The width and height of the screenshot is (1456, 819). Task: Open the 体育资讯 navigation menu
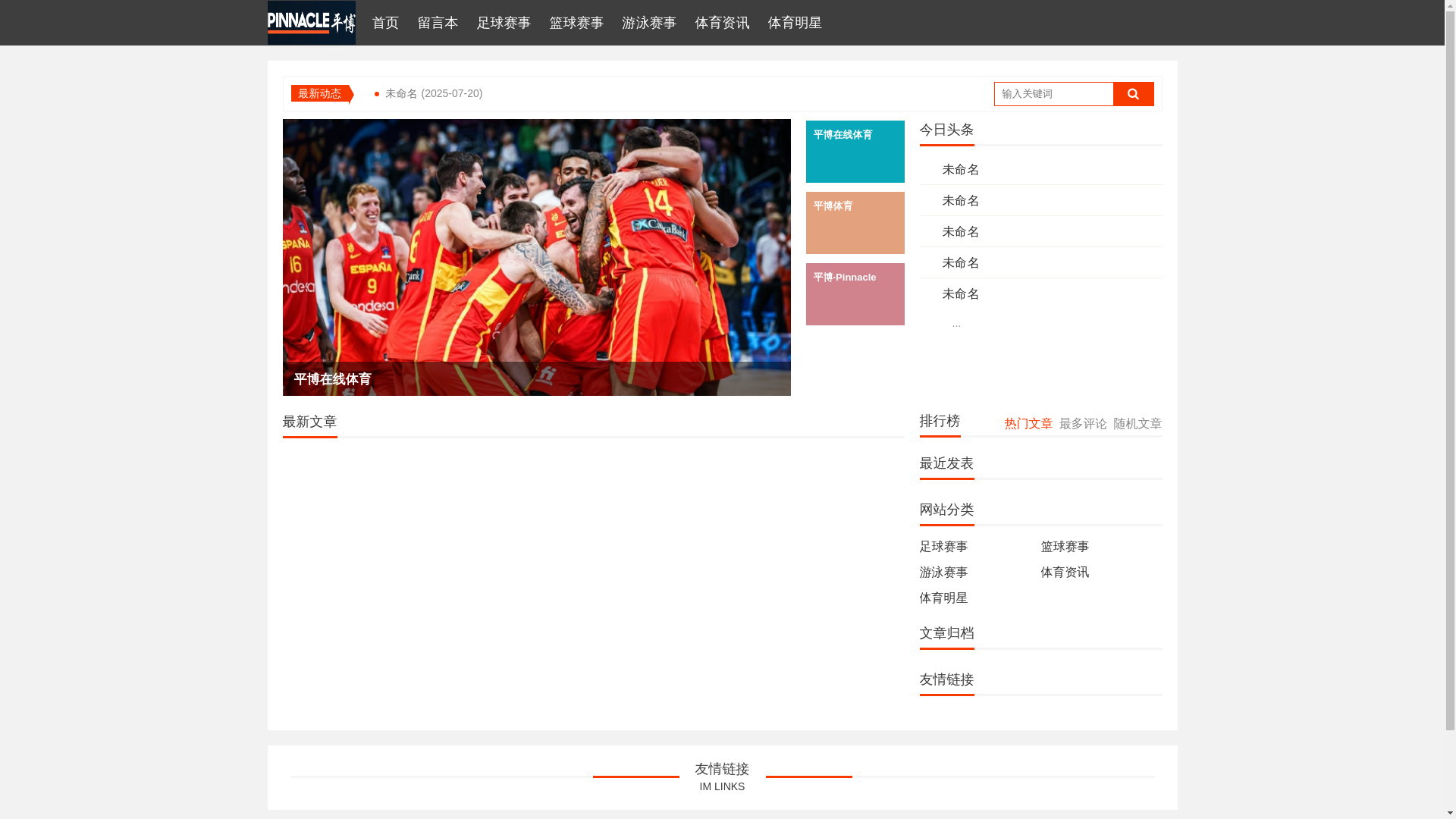[722, 23]
